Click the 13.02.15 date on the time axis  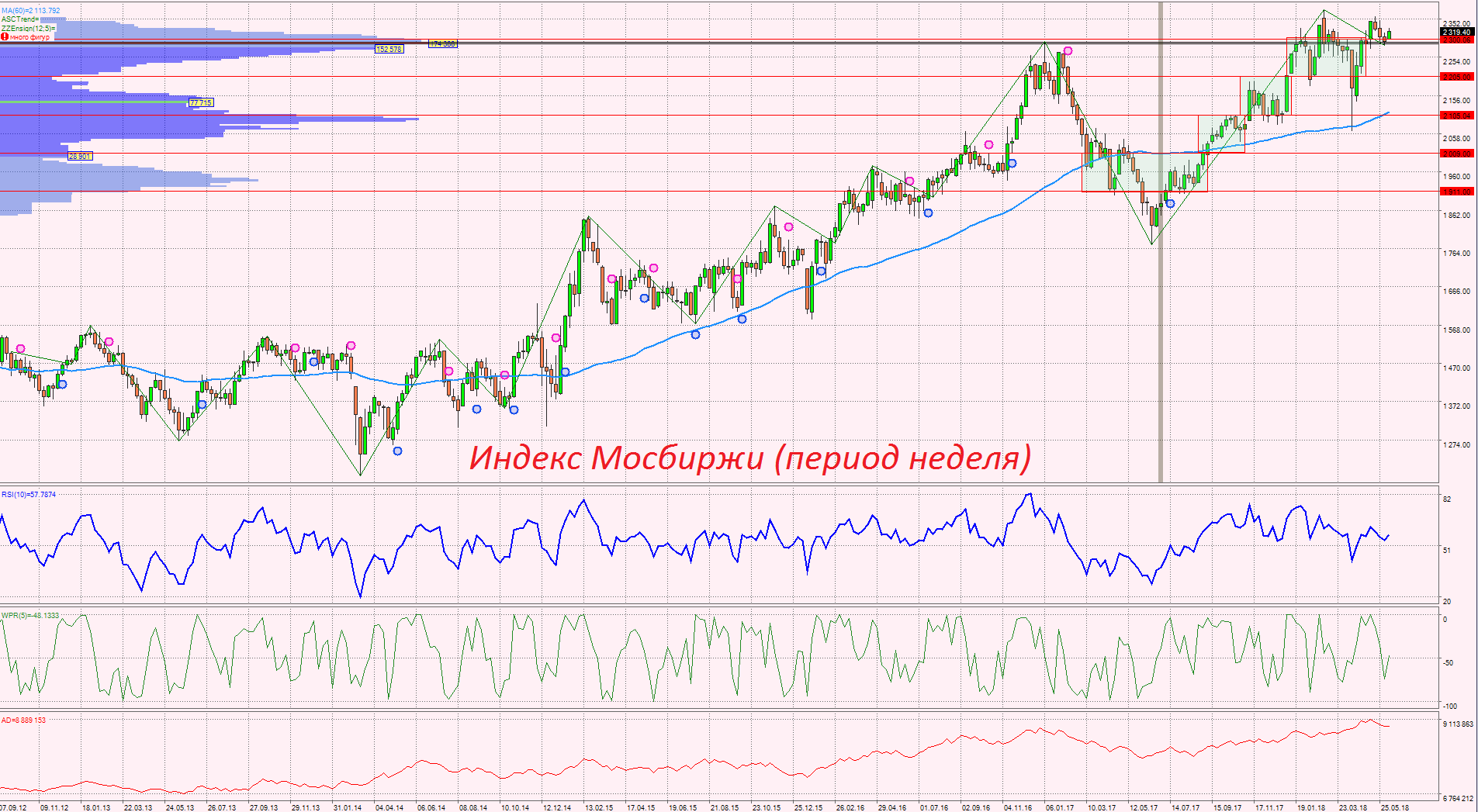tap(599, 807)
